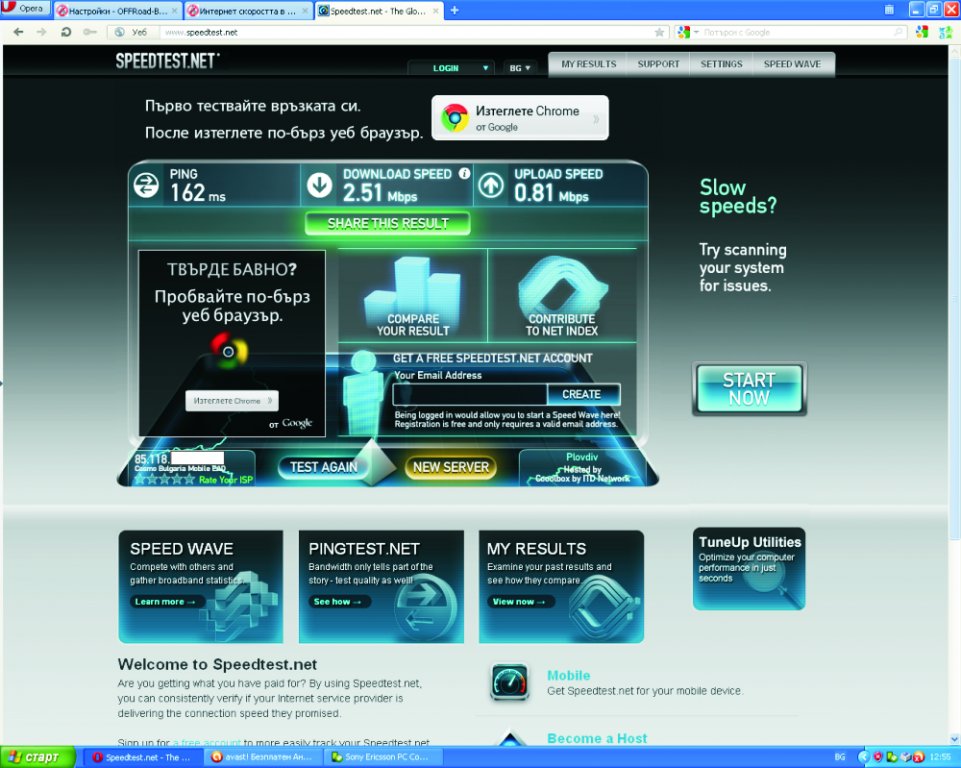Click the BG keyboard language indicator

840,758
